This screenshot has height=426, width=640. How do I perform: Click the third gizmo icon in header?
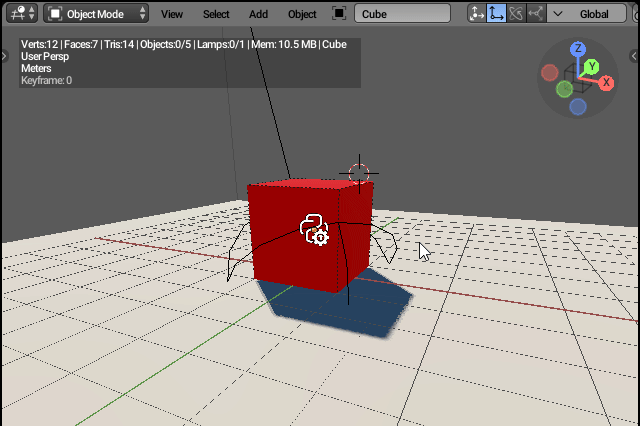(515, 14)
